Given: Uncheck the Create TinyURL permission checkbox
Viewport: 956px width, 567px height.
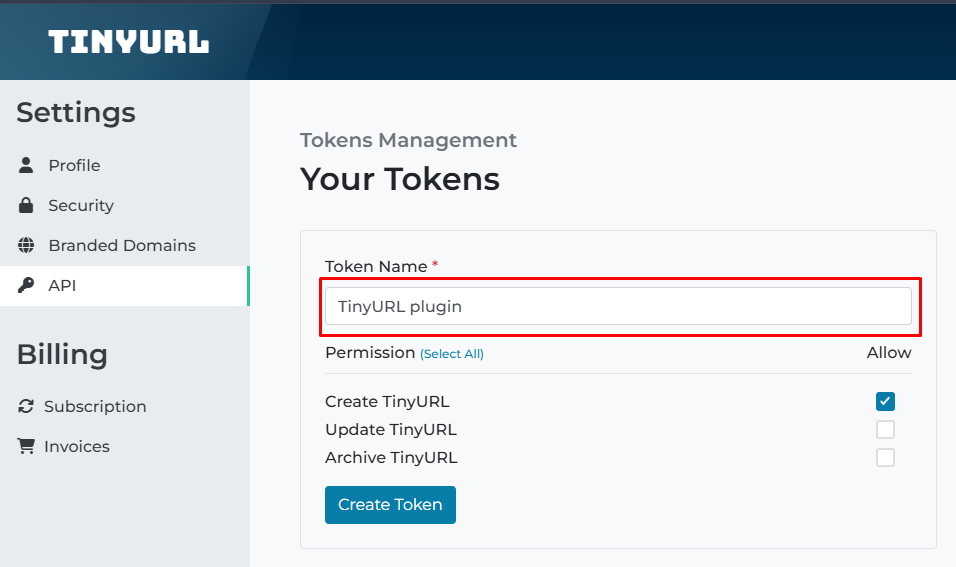Looking at the screenshot, I should click(885, 402).
